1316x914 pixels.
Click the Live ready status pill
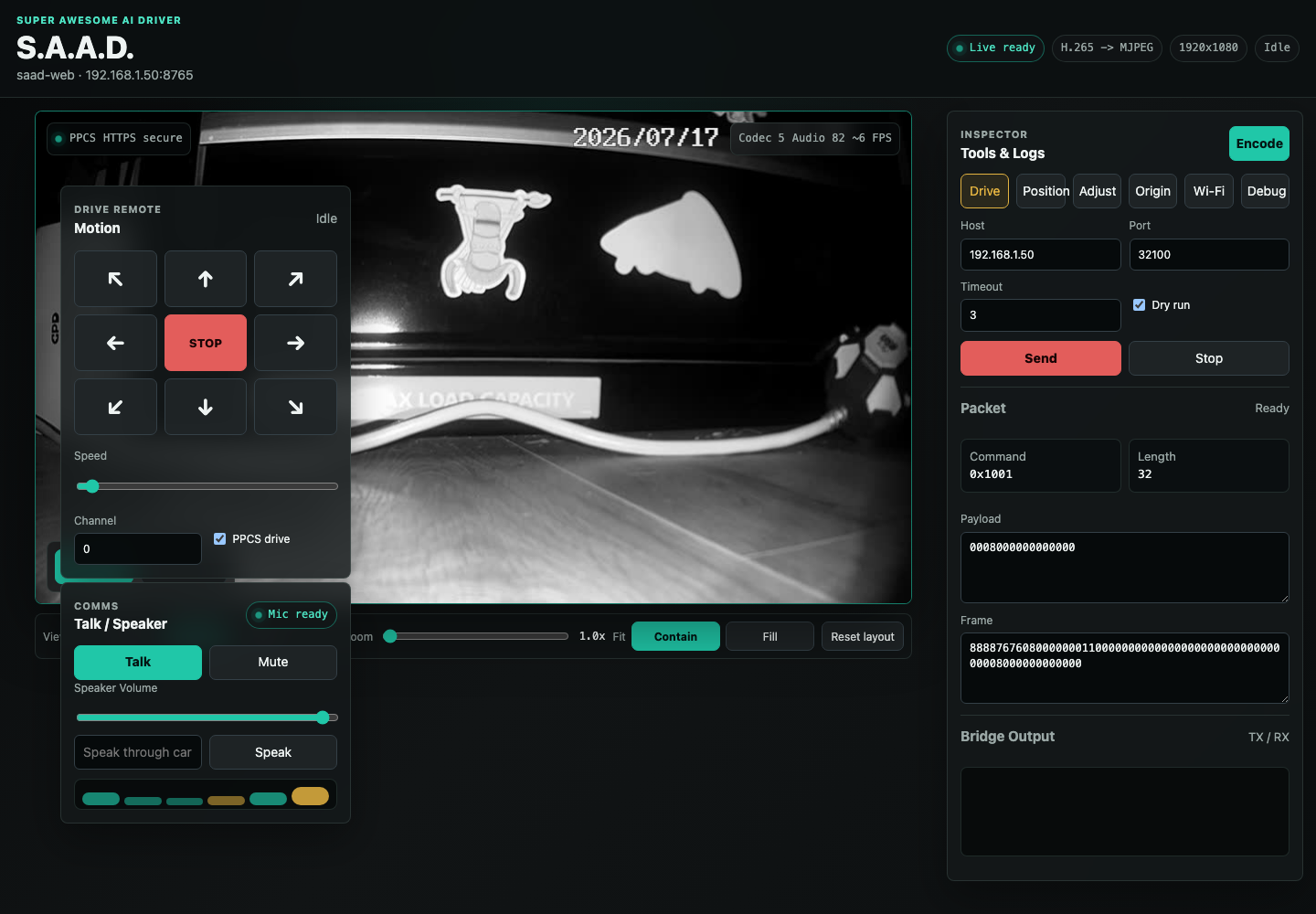pos(995,48)
